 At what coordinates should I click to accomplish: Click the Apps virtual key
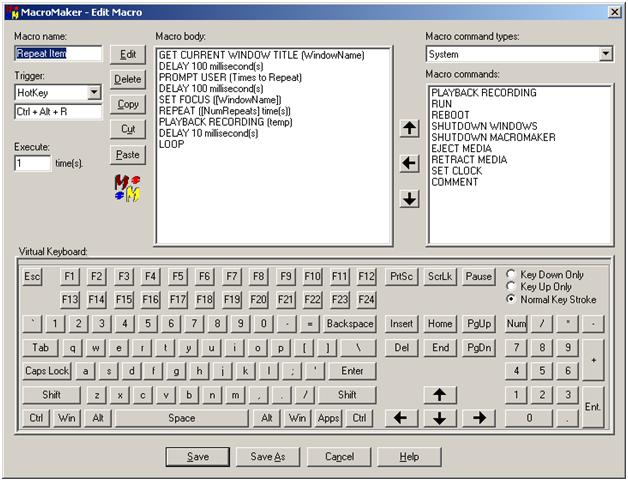(328, 418)
